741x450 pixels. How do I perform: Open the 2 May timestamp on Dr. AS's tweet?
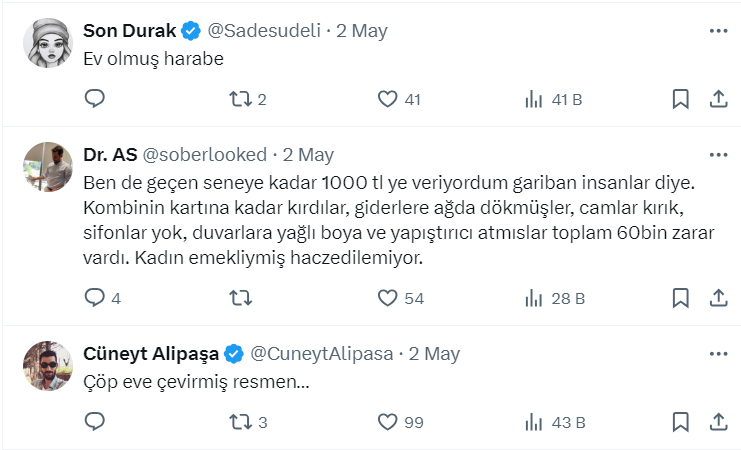(308, 155)
